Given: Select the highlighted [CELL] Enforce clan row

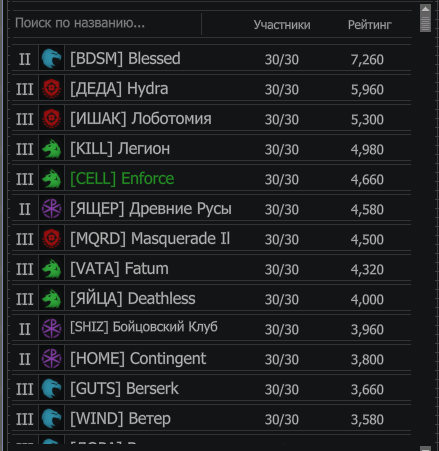Looking at the screenshot, I should [211, 179].
